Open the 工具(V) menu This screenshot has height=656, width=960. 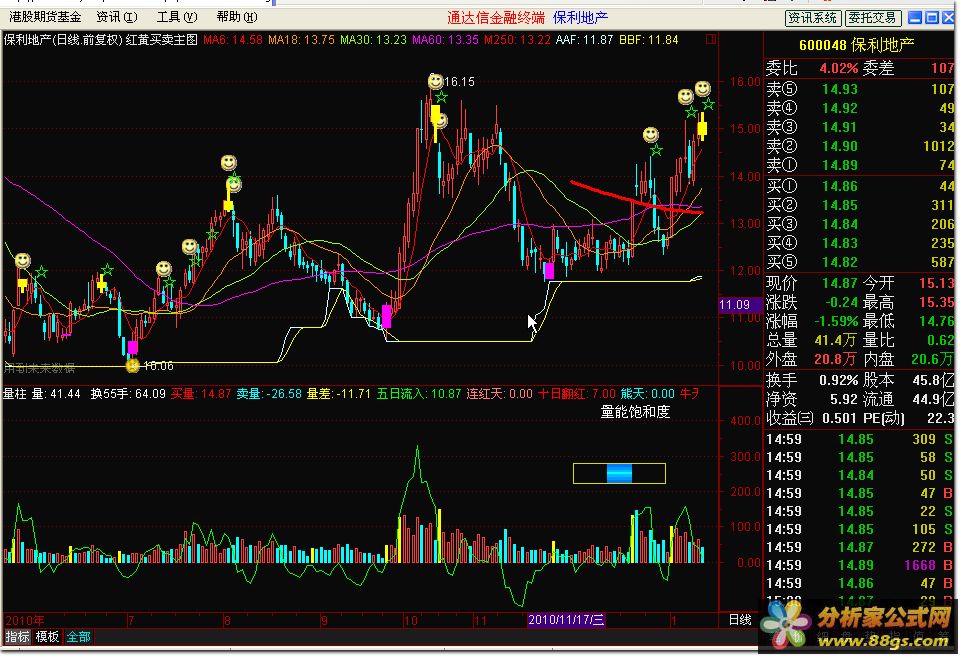[177, 17]
